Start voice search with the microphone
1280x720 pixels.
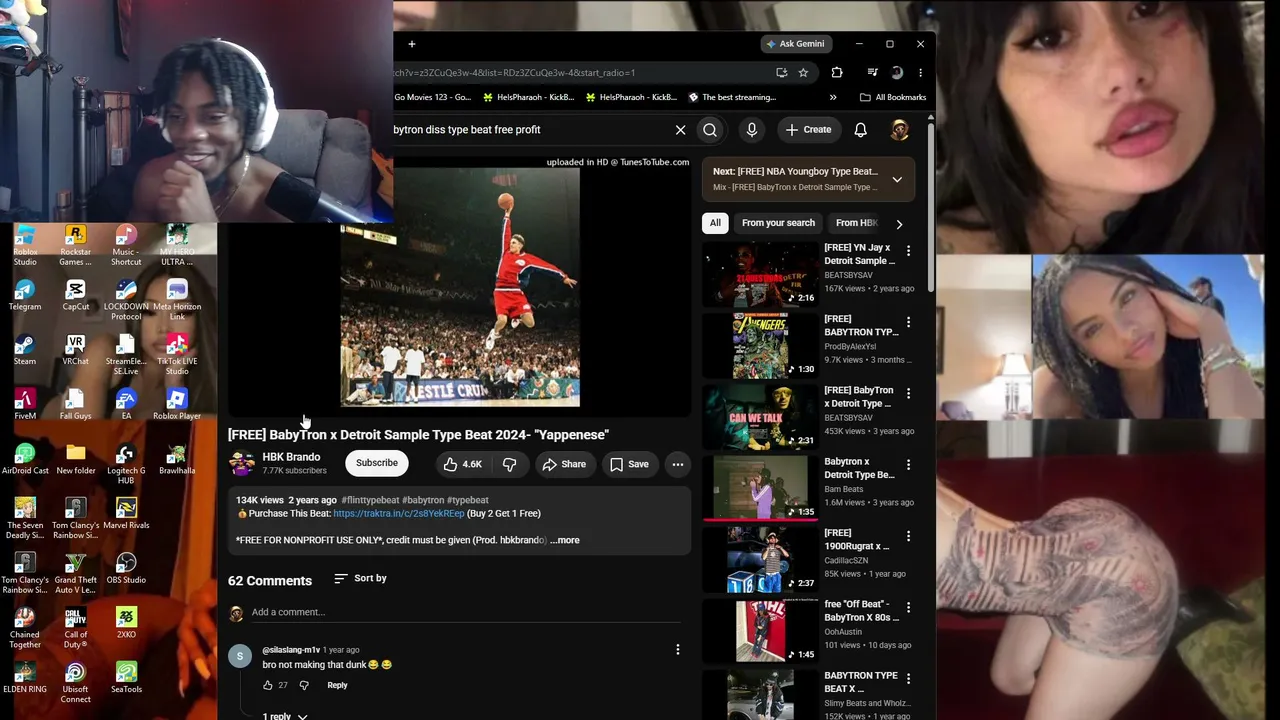coord(752,130)
